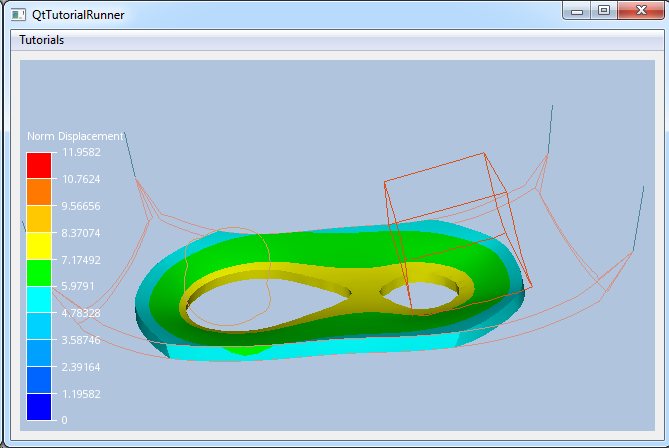Minimize the QtTutorialRunner window
The width and height of the screenshot is (669, 448).
tap(575, 10)
